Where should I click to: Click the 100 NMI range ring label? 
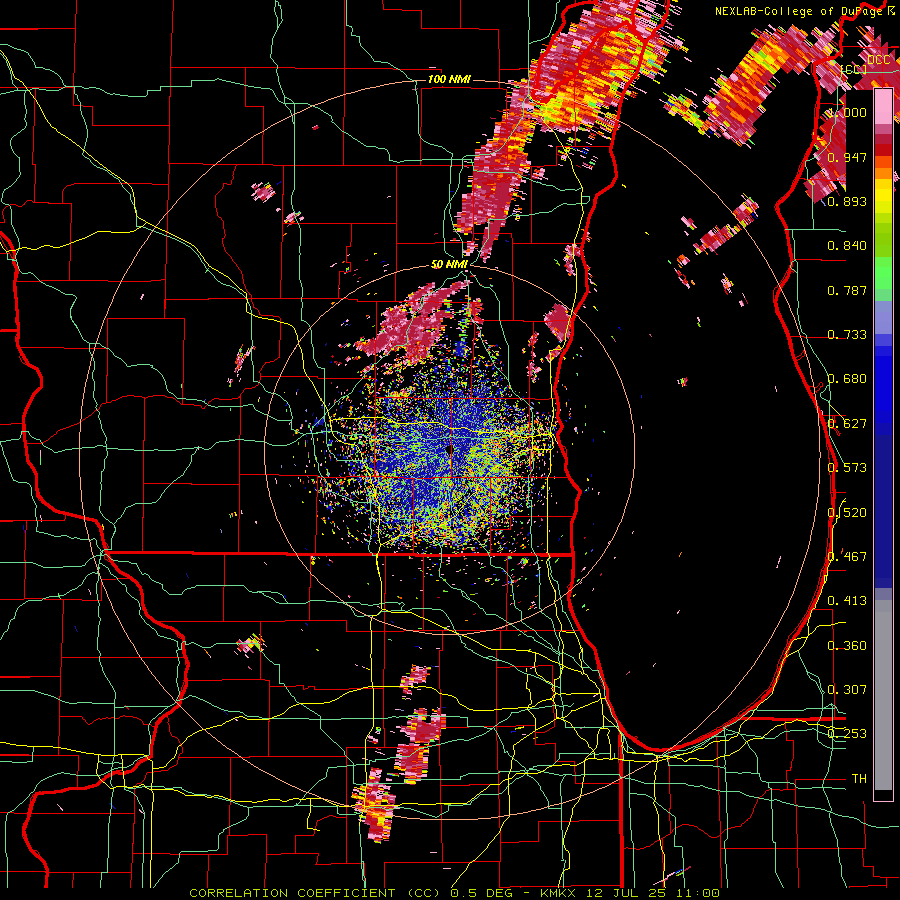coord(449,79)
